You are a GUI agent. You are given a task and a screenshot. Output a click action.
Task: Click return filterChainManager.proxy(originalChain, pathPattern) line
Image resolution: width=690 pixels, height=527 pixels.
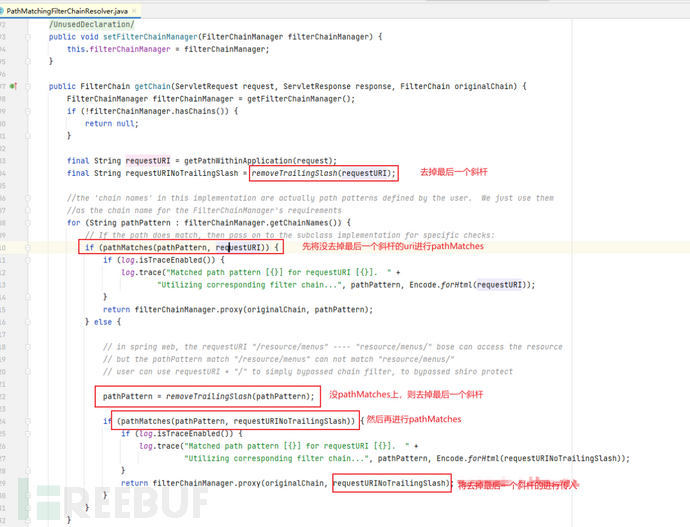pyautogui.click(x=238, y=310)
